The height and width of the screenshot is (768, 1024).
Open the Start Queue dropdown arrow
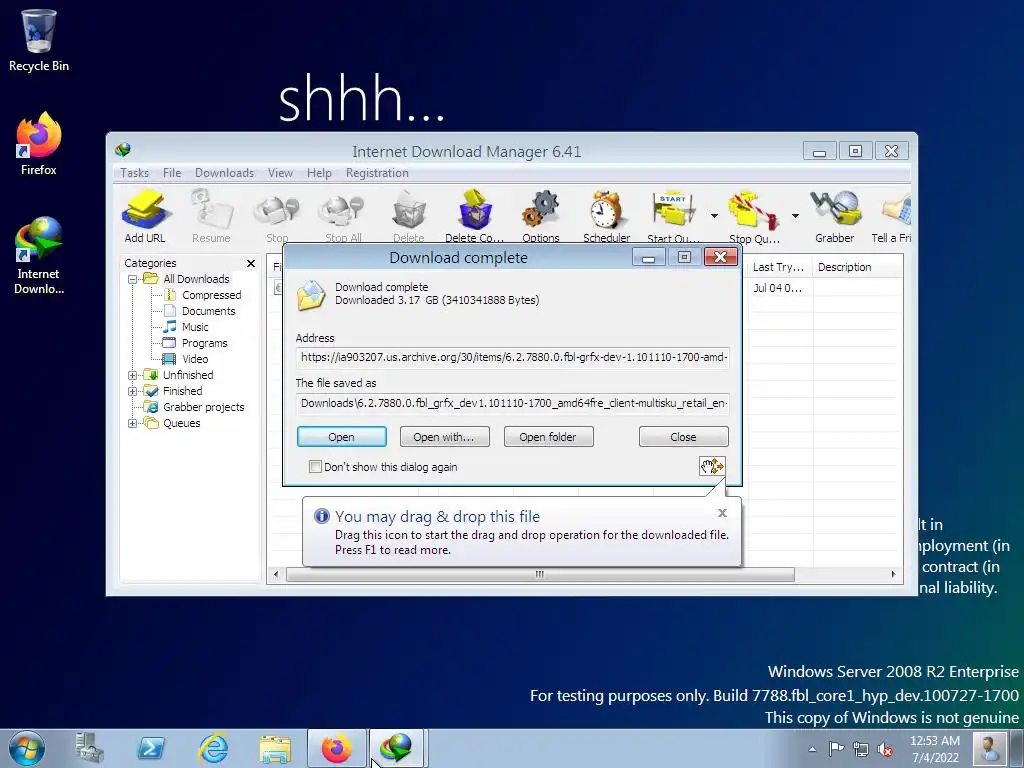[x=714, y=216]
